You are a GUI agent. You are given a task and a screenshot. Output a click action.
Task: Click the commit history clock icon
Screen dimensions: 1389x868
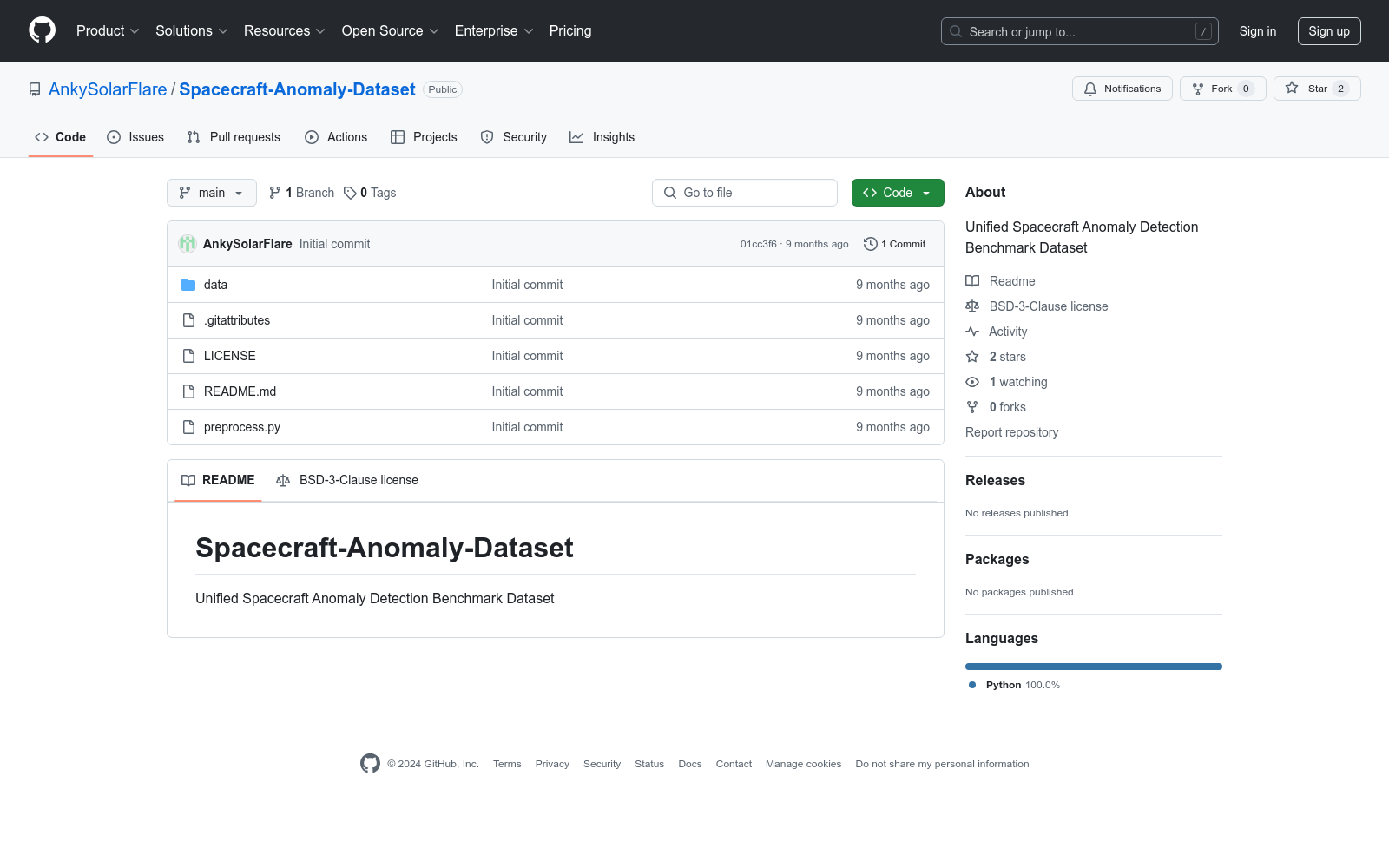[x=871, y=244]
